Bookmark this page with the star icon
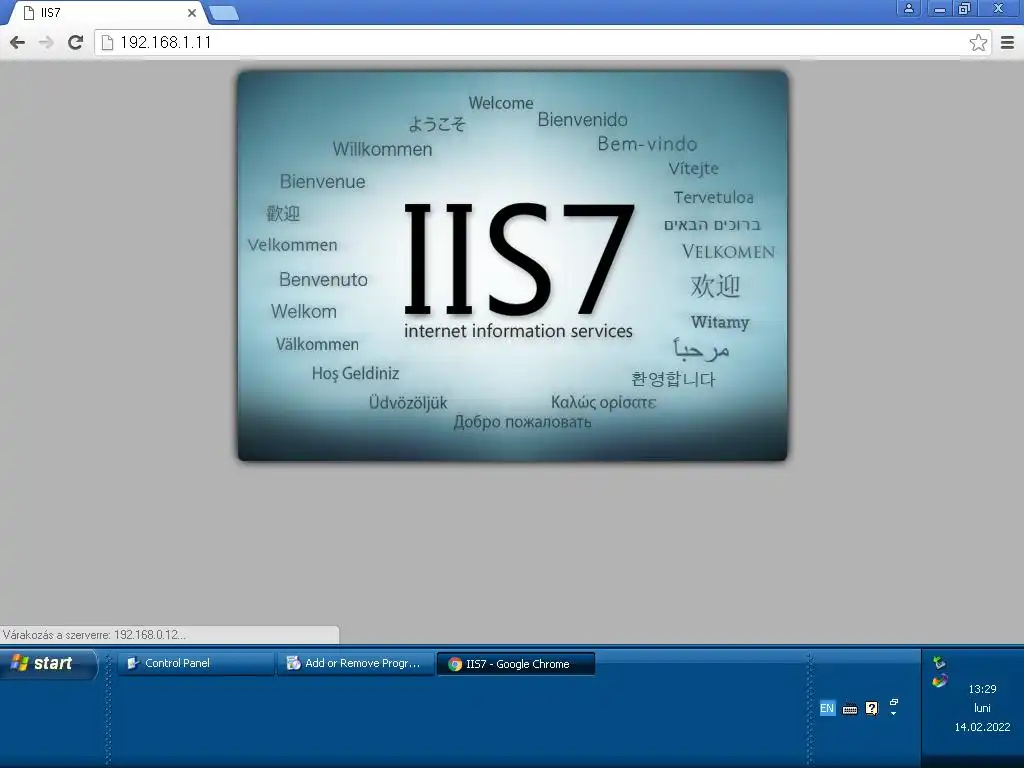1024x768 pixels. [978, 42]
